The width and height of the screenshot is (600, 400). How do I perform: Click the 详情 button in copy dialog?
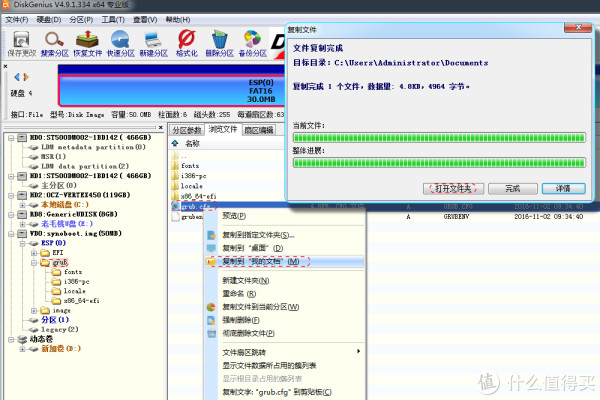point(563,188)
